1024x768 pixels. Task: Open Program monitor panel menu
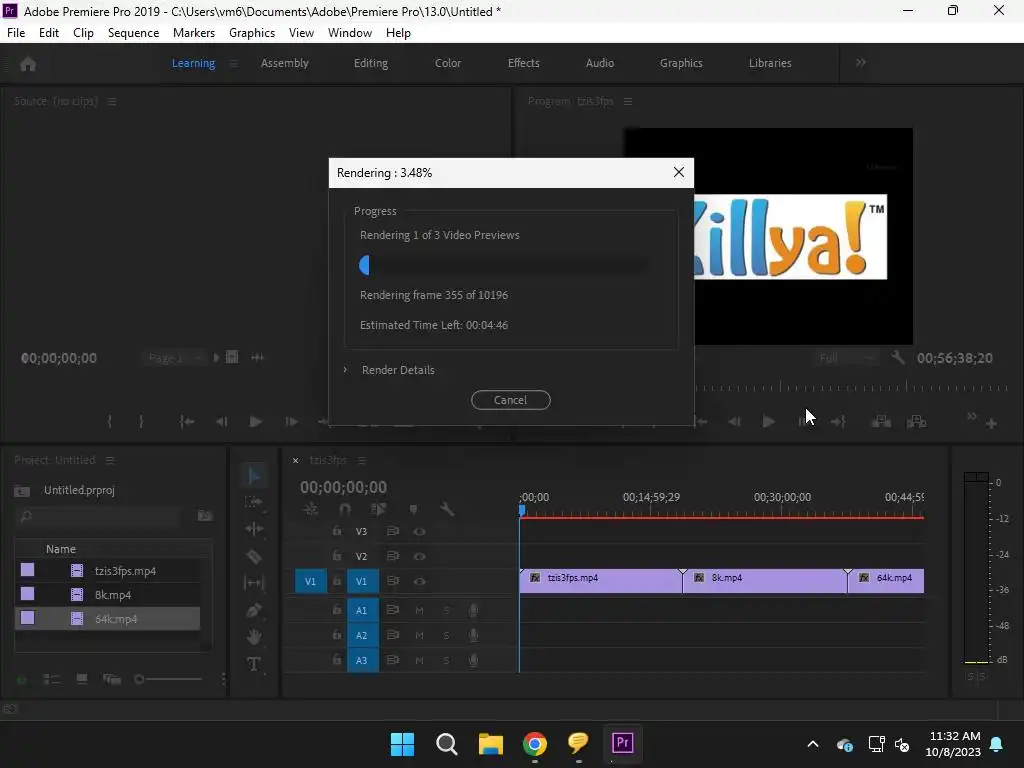628,101
